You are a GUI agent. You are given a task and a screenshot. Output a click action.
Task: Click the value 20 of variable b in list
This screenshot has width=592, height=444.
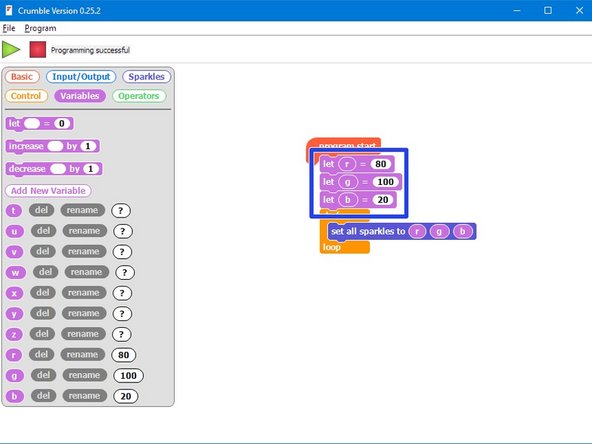126,396
